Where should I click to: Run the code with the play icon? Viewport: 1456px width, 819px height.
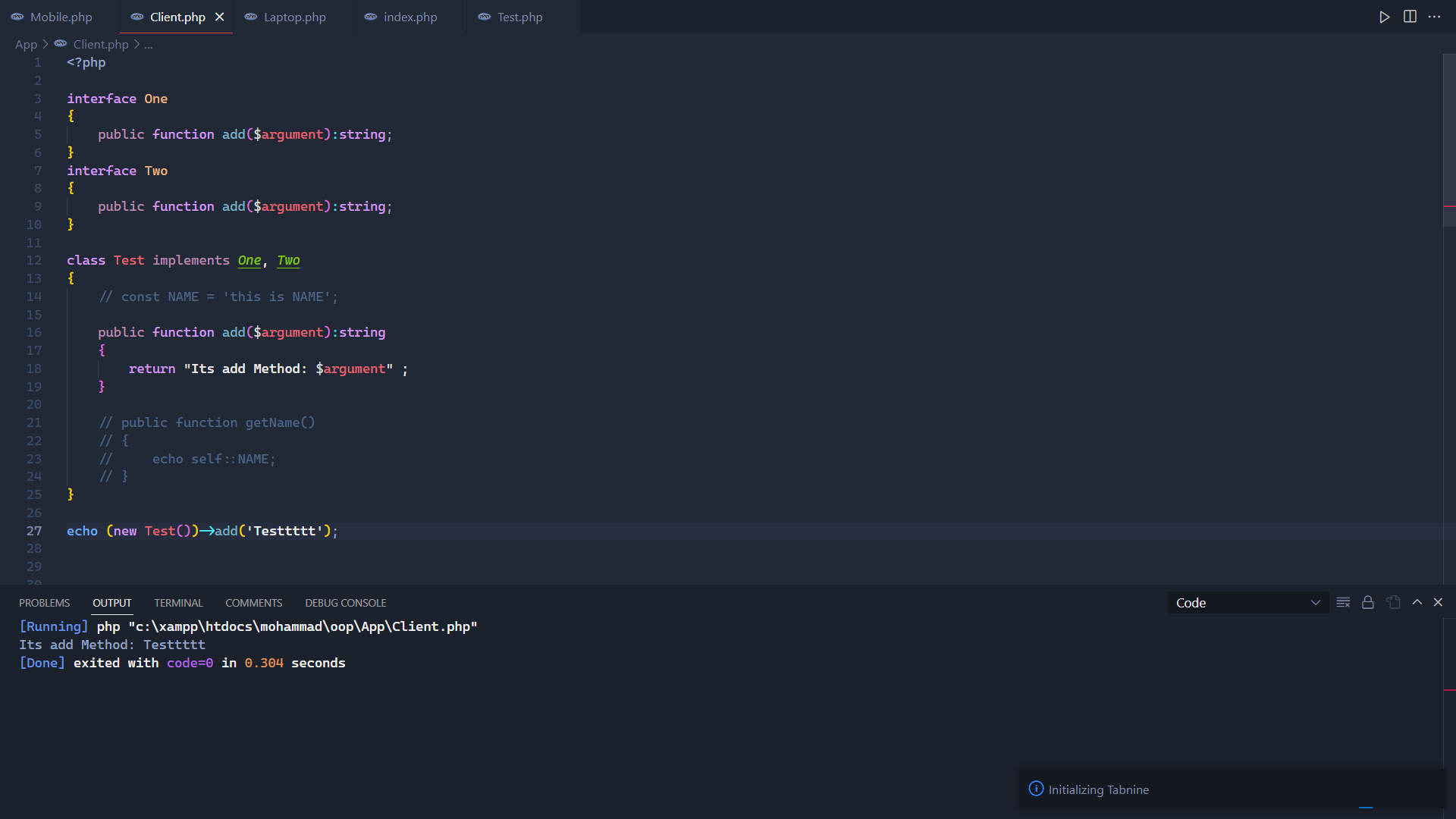coord(1384,17)
